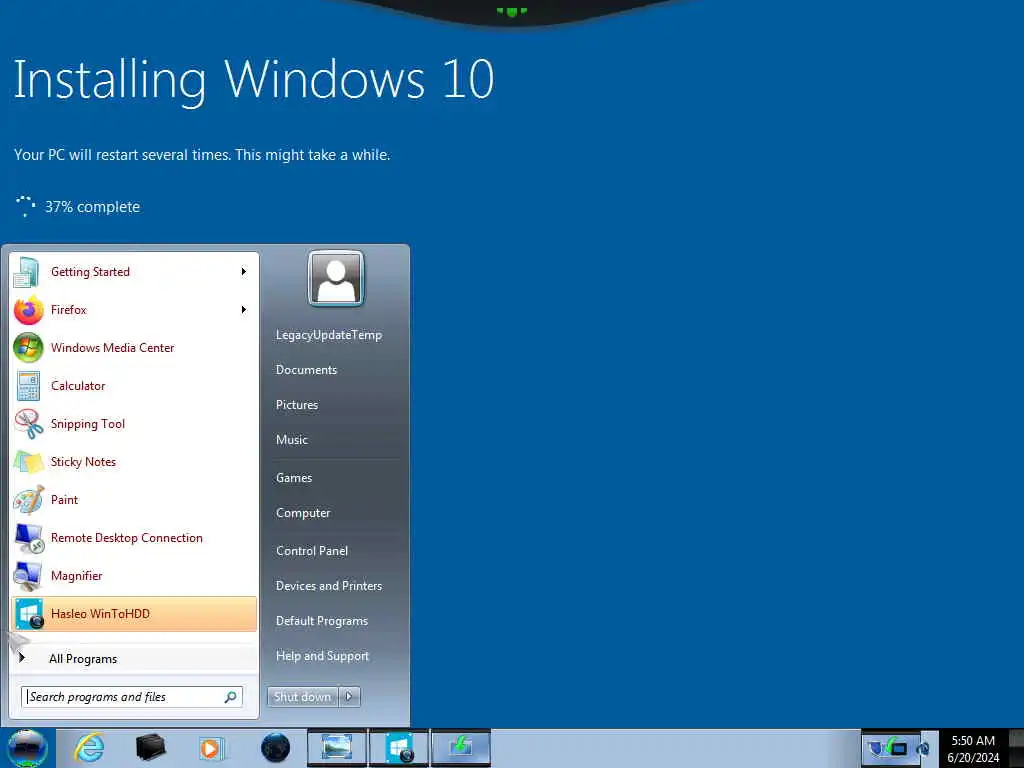The image size is (1024, 768).
Task: Click the Calculator icon
Action: [x=29, y=385]
